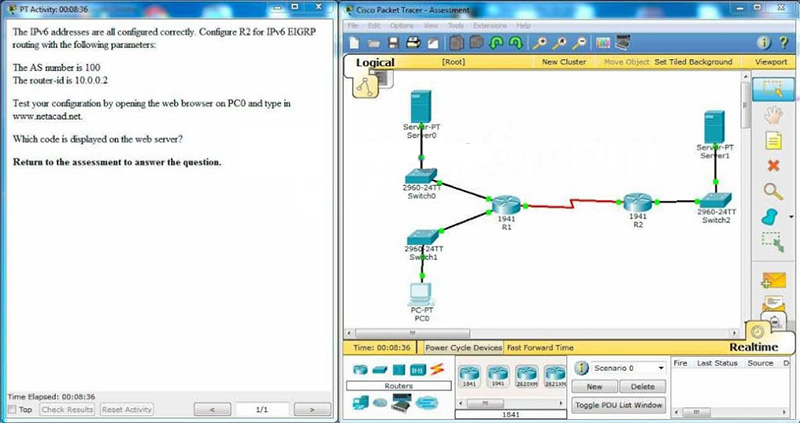Reset zoom with the middle magnifier icon

coord(559,43)
